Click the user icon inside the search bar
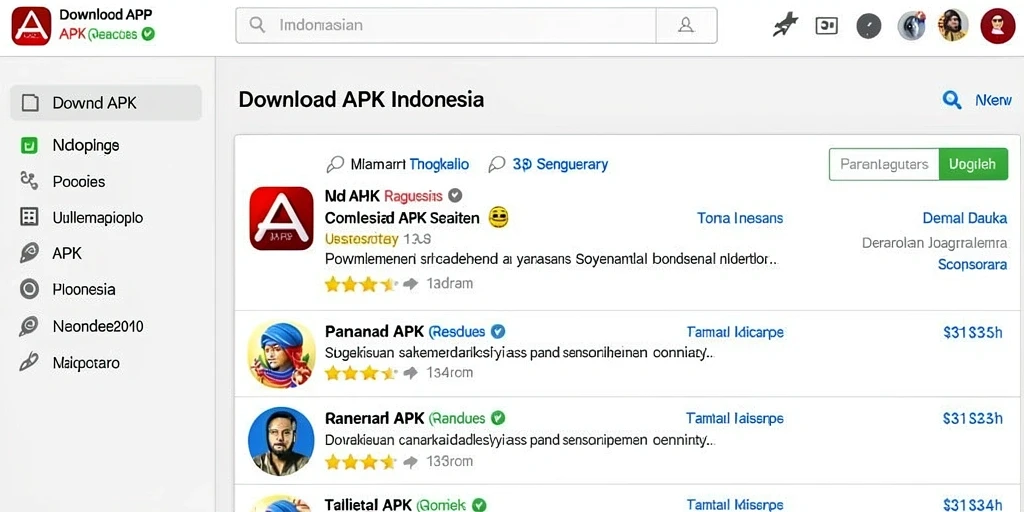This screenshot has width=1024, height=512. pos(686,25)
